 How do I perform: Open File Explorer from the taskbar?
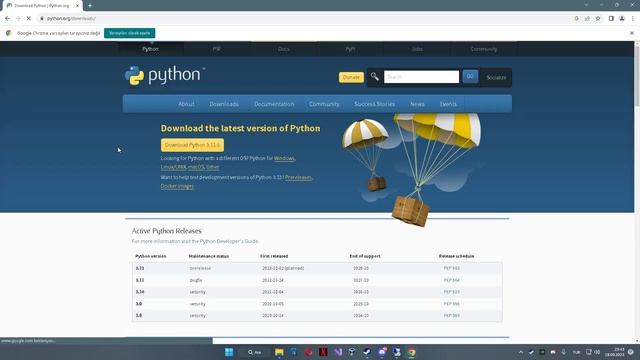click(x=279, y=352)
